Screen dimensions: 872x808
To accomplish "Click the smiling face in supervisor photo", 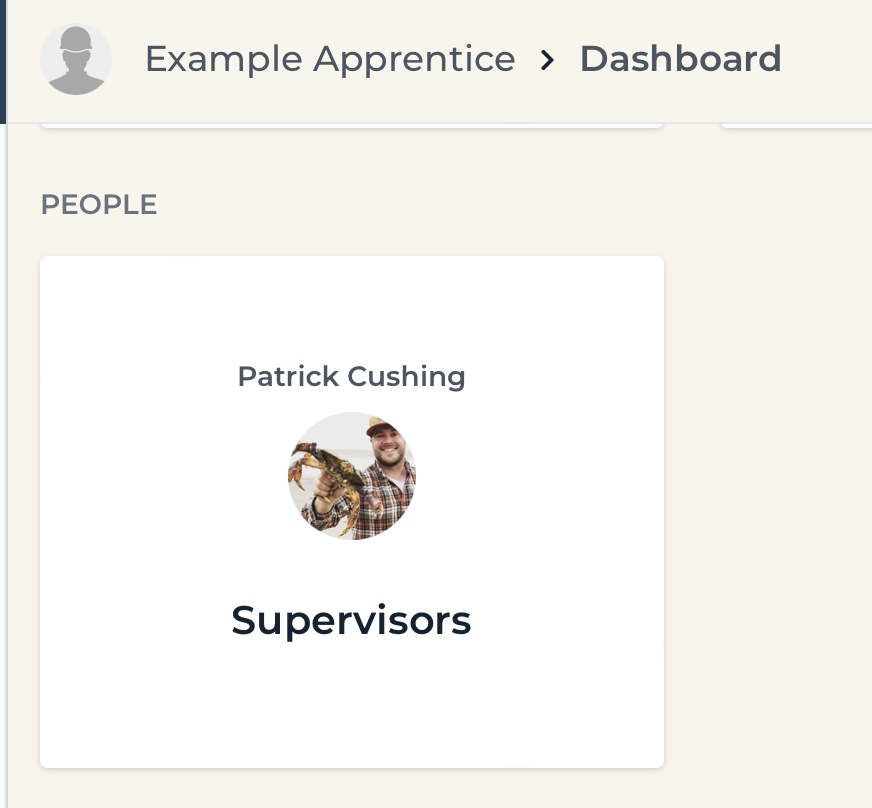I will pos(388,447).
